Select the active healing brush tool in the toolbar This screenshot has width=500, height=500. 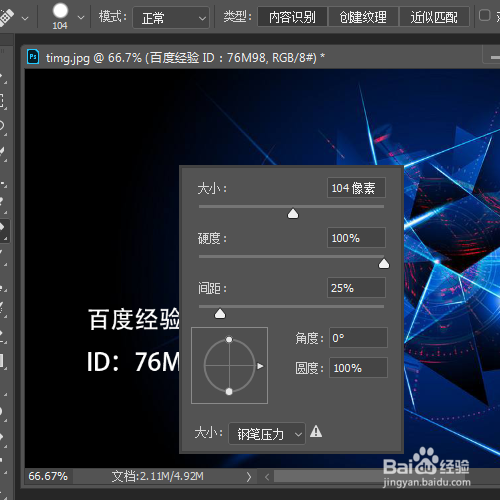[4, 230]
